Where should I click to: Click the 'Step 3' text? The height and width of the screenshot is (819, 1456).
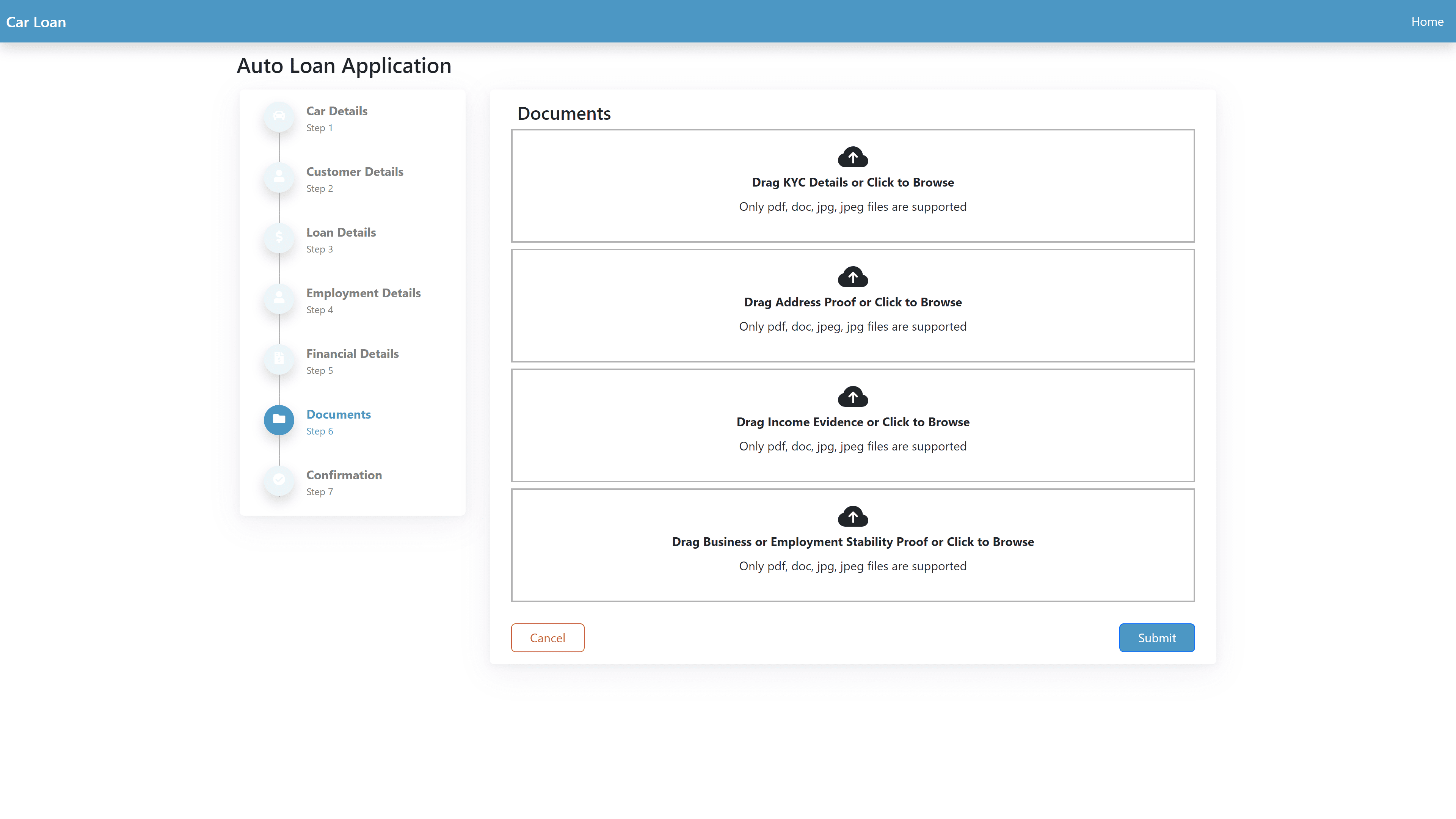(x=319, y=249)
